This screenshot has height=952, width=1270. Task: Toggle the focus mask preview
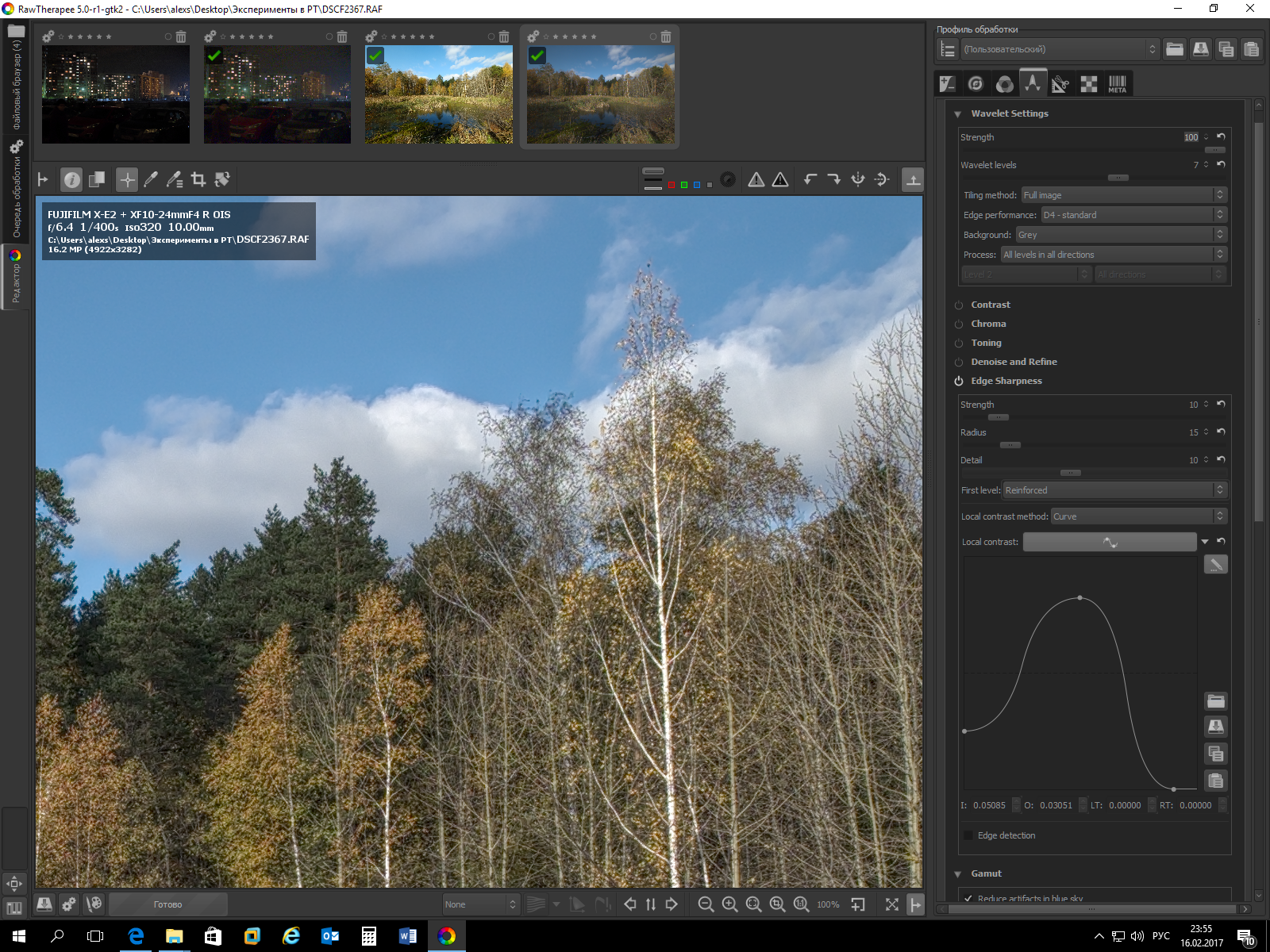(x=728, y=180)
